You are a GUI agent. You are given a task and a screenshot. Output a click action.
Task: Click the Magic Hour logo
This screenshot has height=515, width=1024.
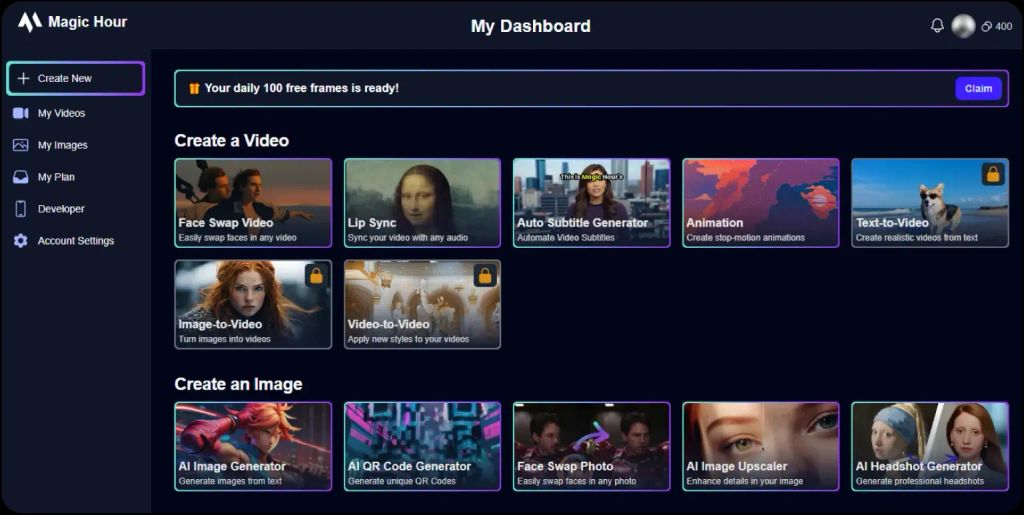30,22
